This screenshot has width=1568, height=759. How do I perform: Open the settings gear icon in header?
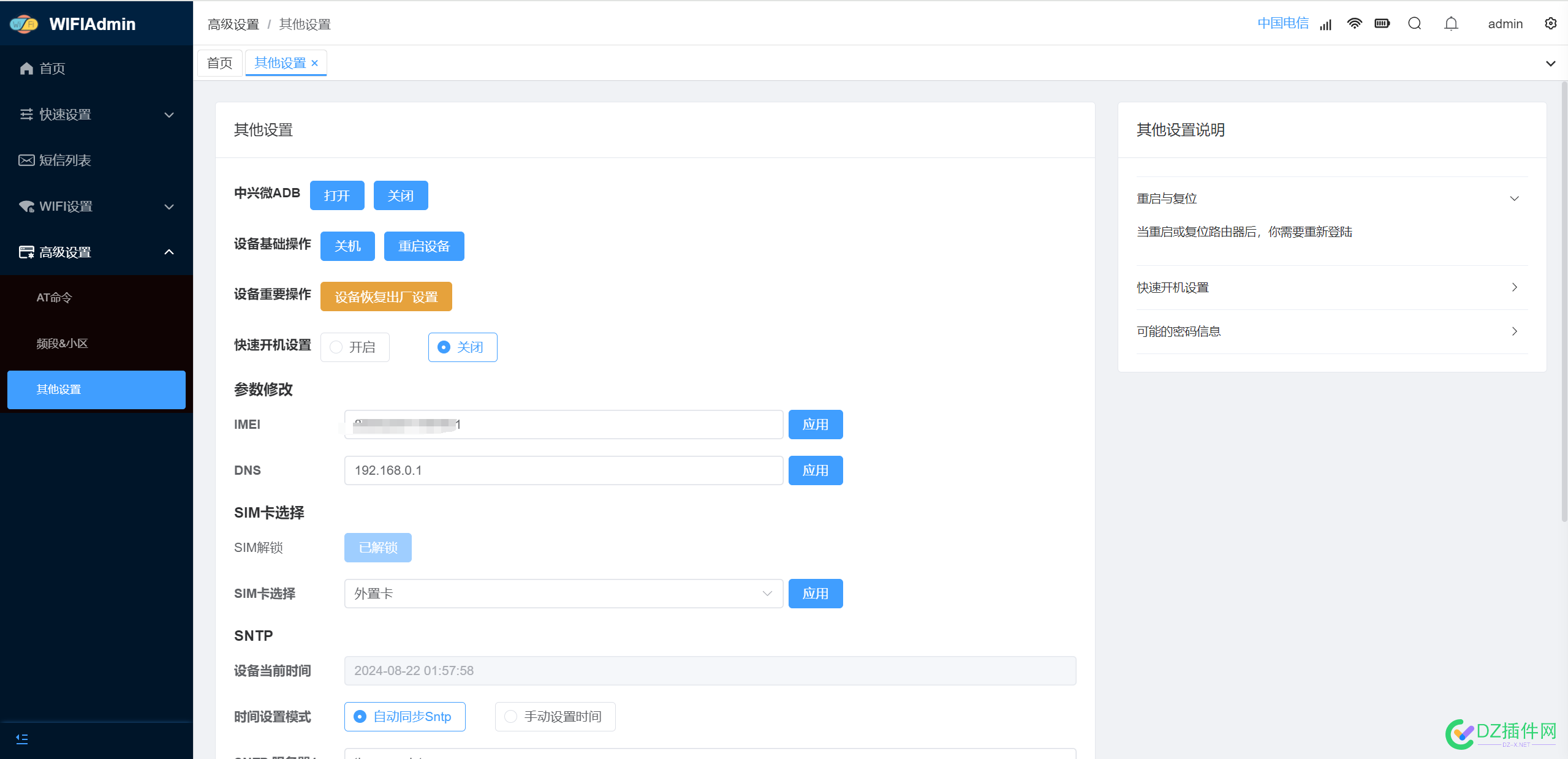pyautogui.click(x=1551, y=24)
